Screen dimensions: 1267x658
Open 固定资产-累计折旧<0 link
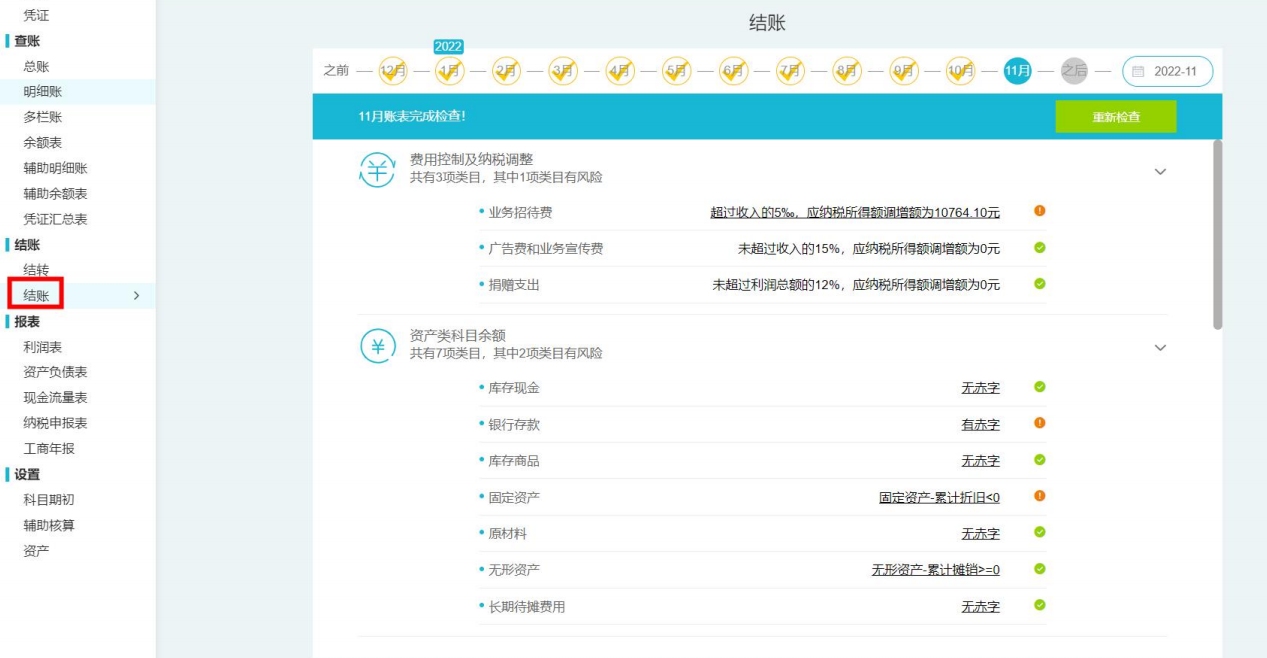[940, 497]
